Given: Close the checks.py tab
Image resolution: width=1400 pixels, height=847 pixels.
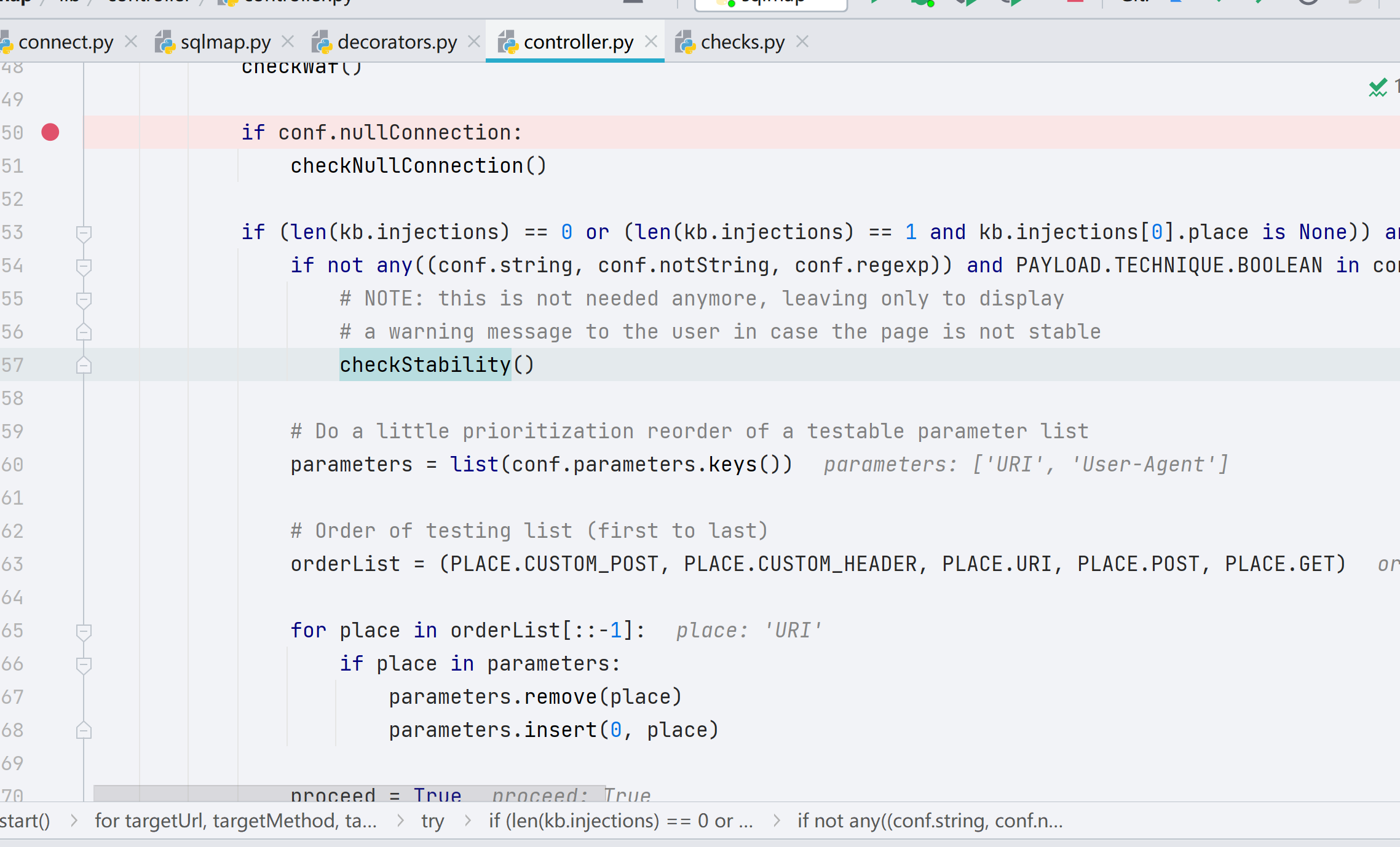Looking at the screenshot, I should click(802, 42).
